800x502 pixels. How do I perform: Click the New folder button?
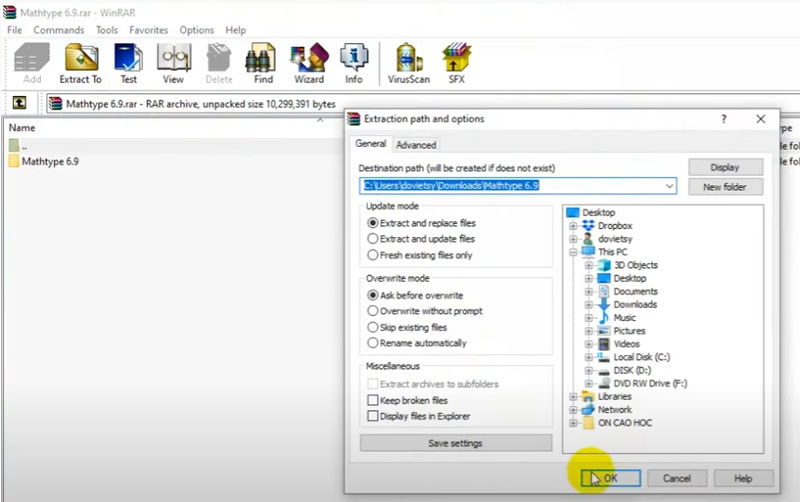(x=725, y=187)
